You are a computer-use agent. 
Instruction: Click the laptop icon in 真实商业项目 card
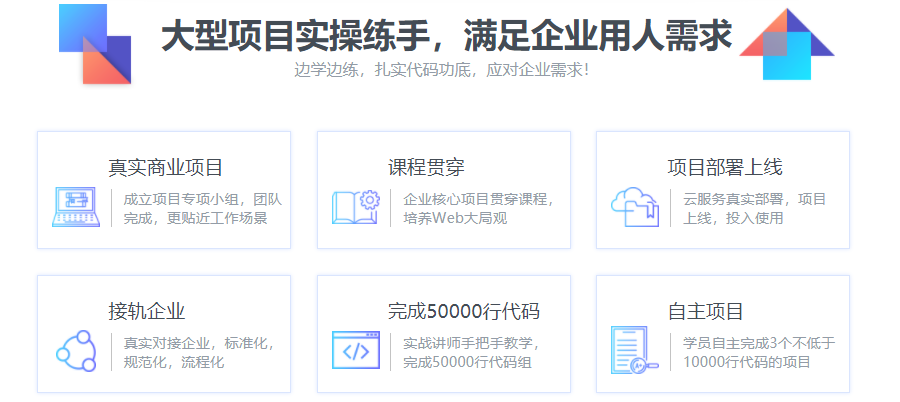(x=76, y=207)
